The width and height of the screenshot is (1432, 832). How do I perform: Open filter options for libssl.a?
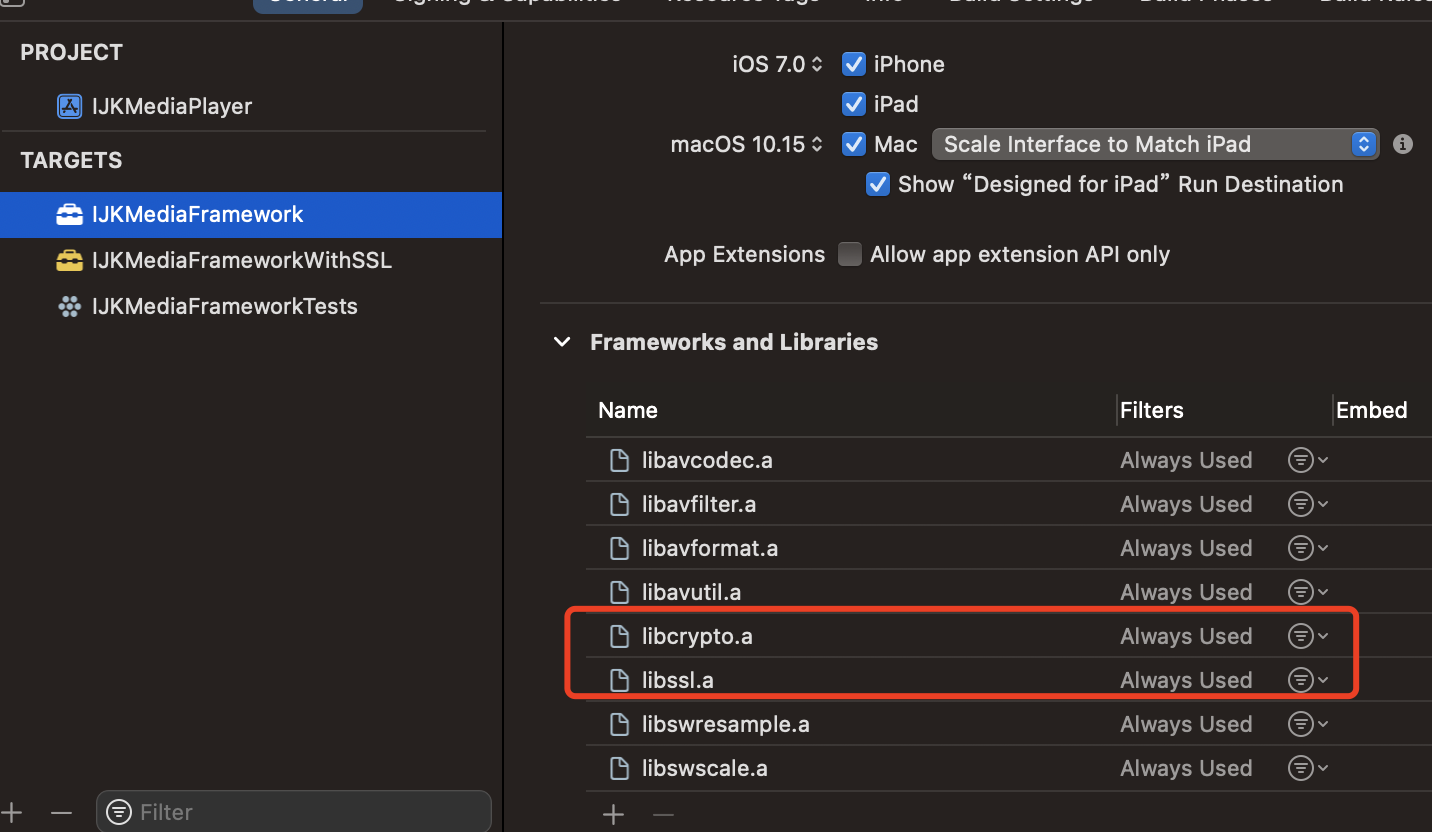[x=1307, y=680]
